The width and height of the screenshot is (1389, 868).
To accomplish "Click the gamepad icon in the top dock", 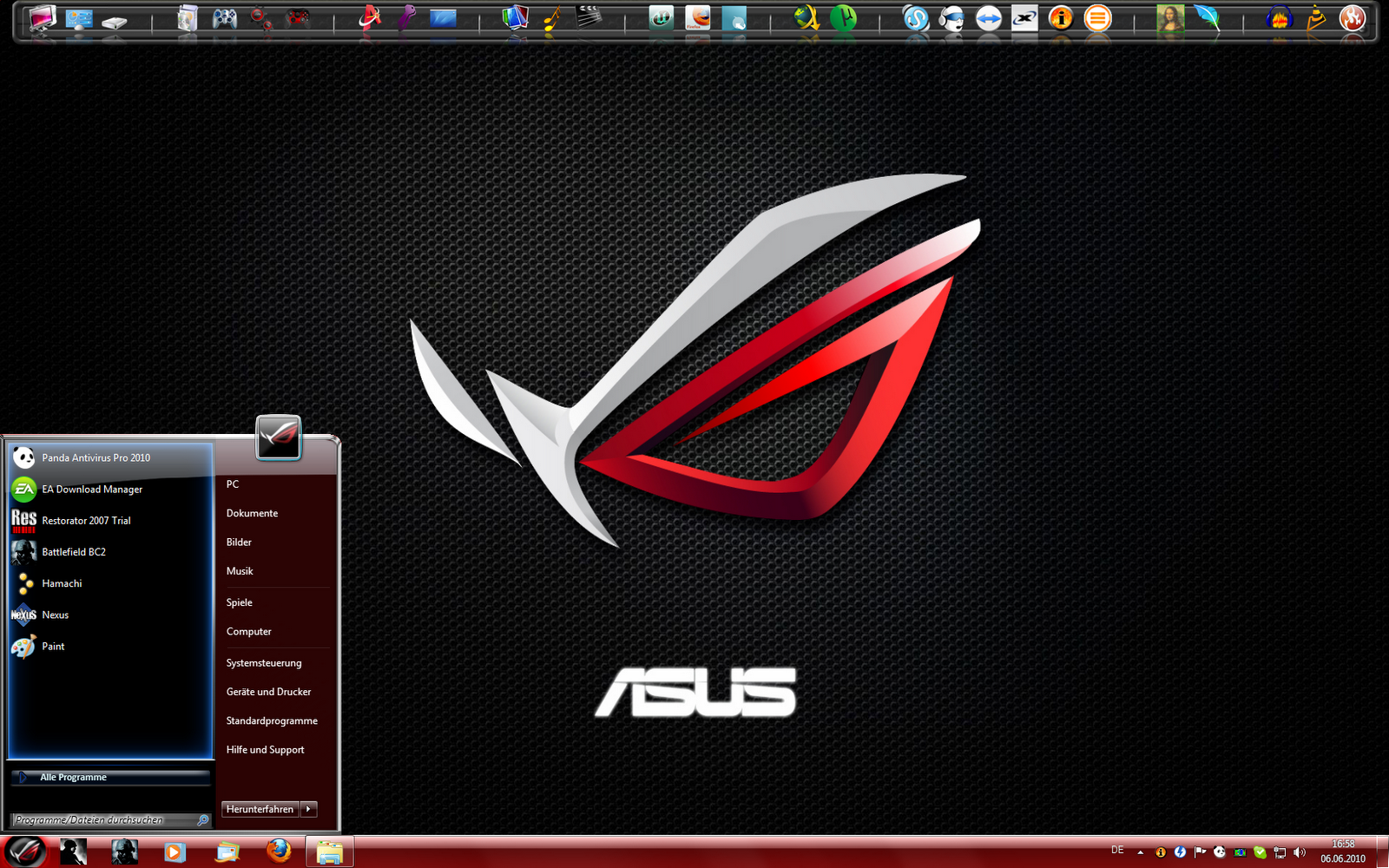I will (225, 17).
